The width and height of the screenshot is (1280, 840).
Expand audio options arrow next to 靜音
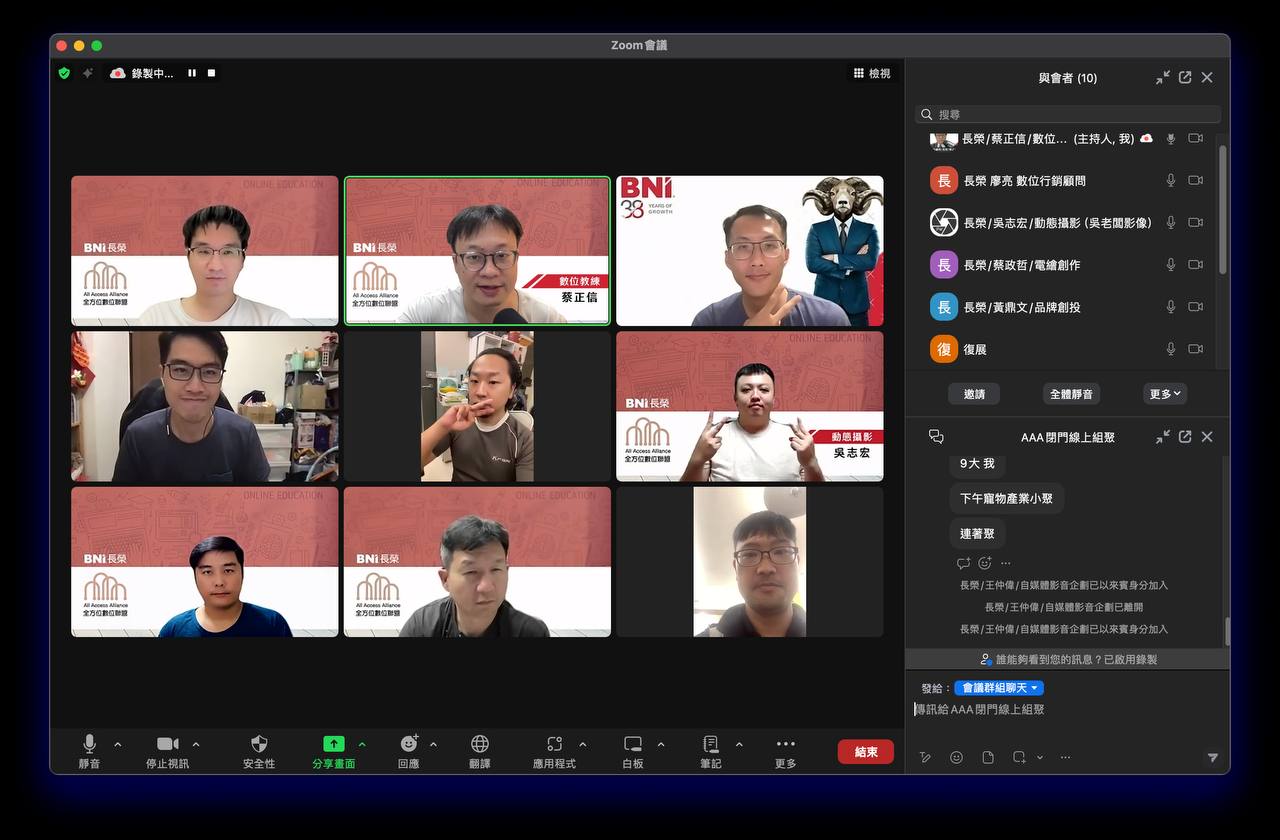click(118, 744)
